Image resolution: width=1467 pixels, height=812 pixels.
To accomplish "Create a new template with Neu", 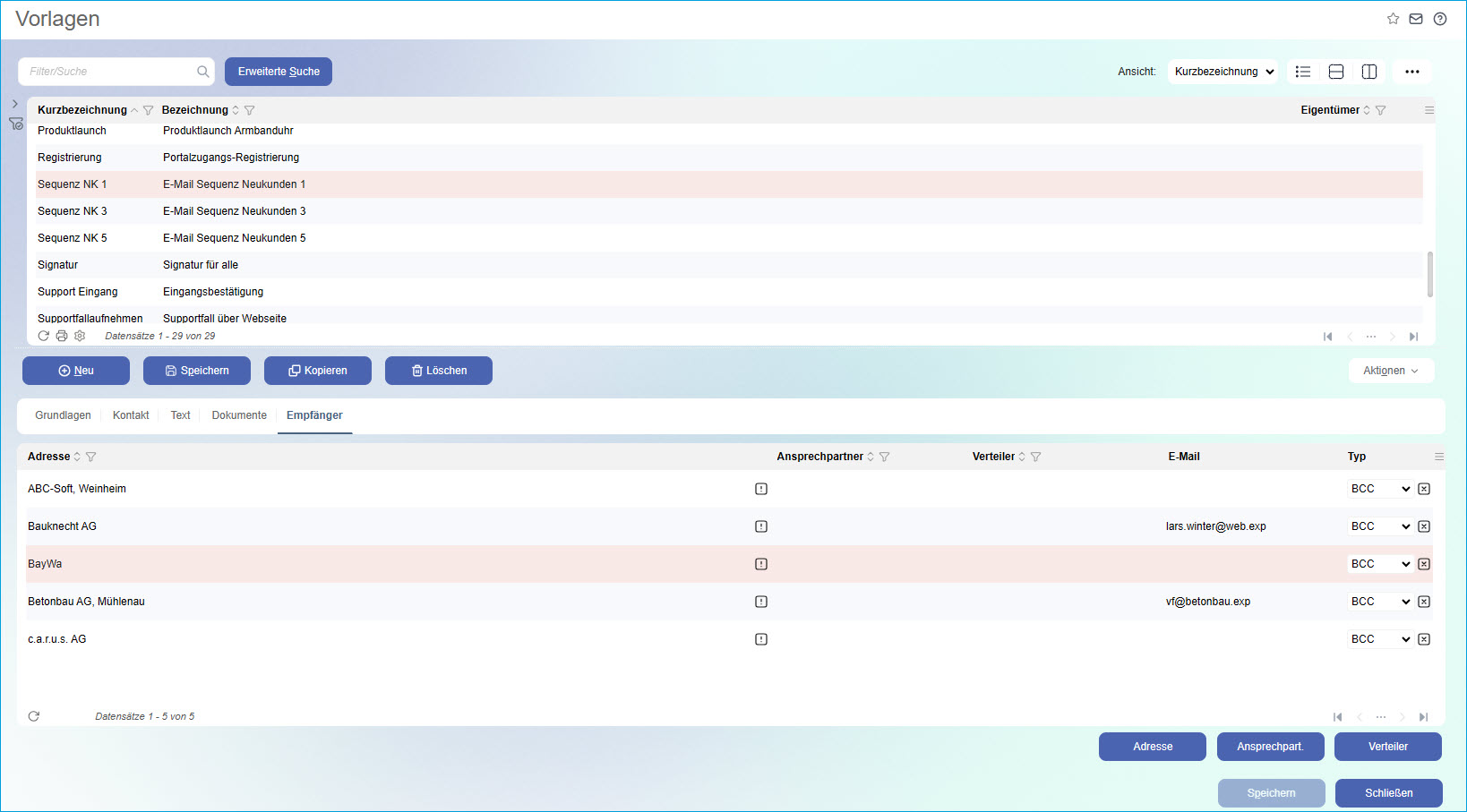I will point(76,371).
